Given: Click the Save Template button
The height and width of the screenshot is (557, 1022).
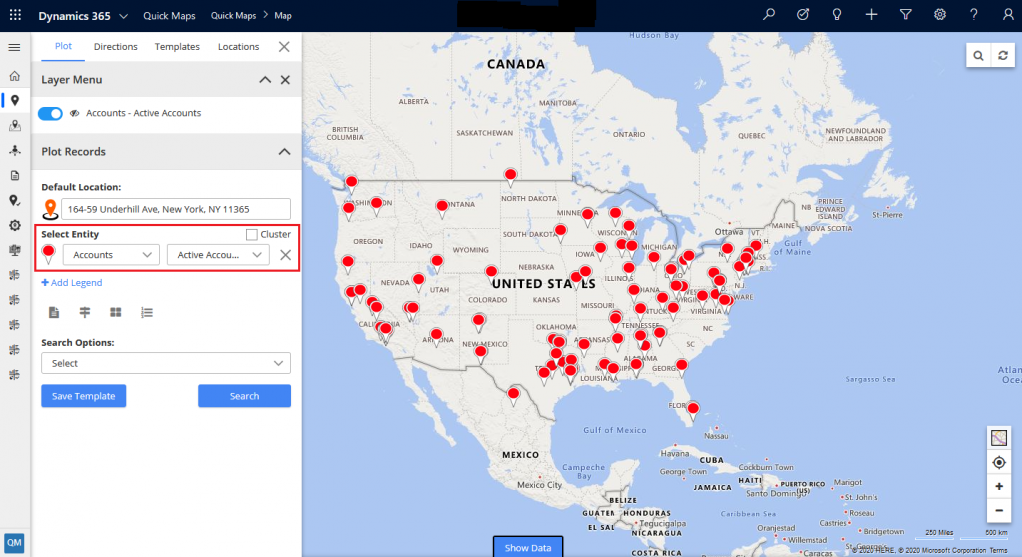Looking at the screenshot, I should tap(83, 396).
